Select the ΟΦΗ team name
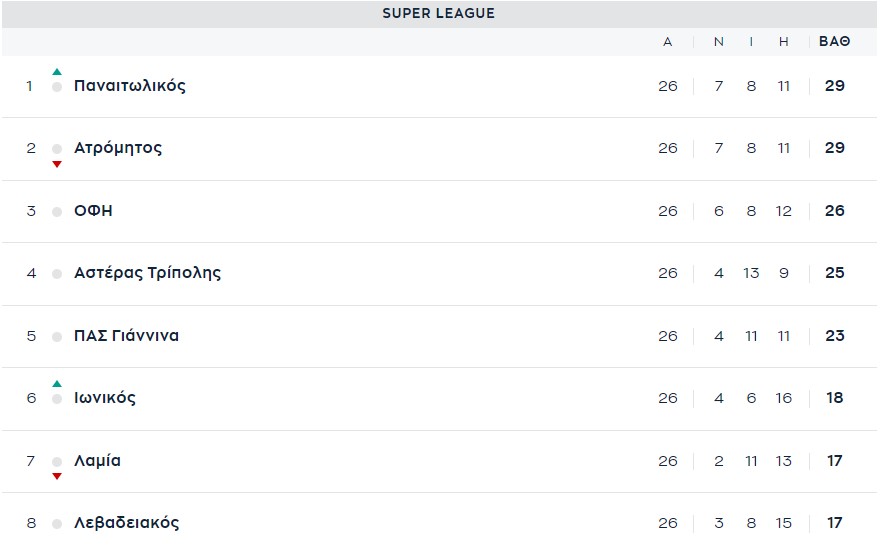 93,211
